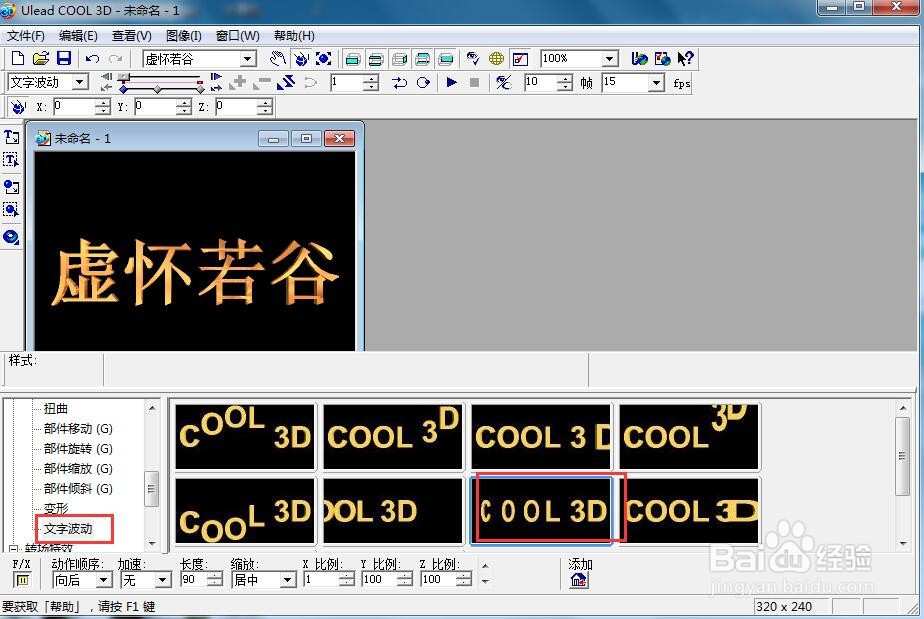924x619 pixels.
Task: Open the 文字波动 property dropdown
Action: pos(81,82)
